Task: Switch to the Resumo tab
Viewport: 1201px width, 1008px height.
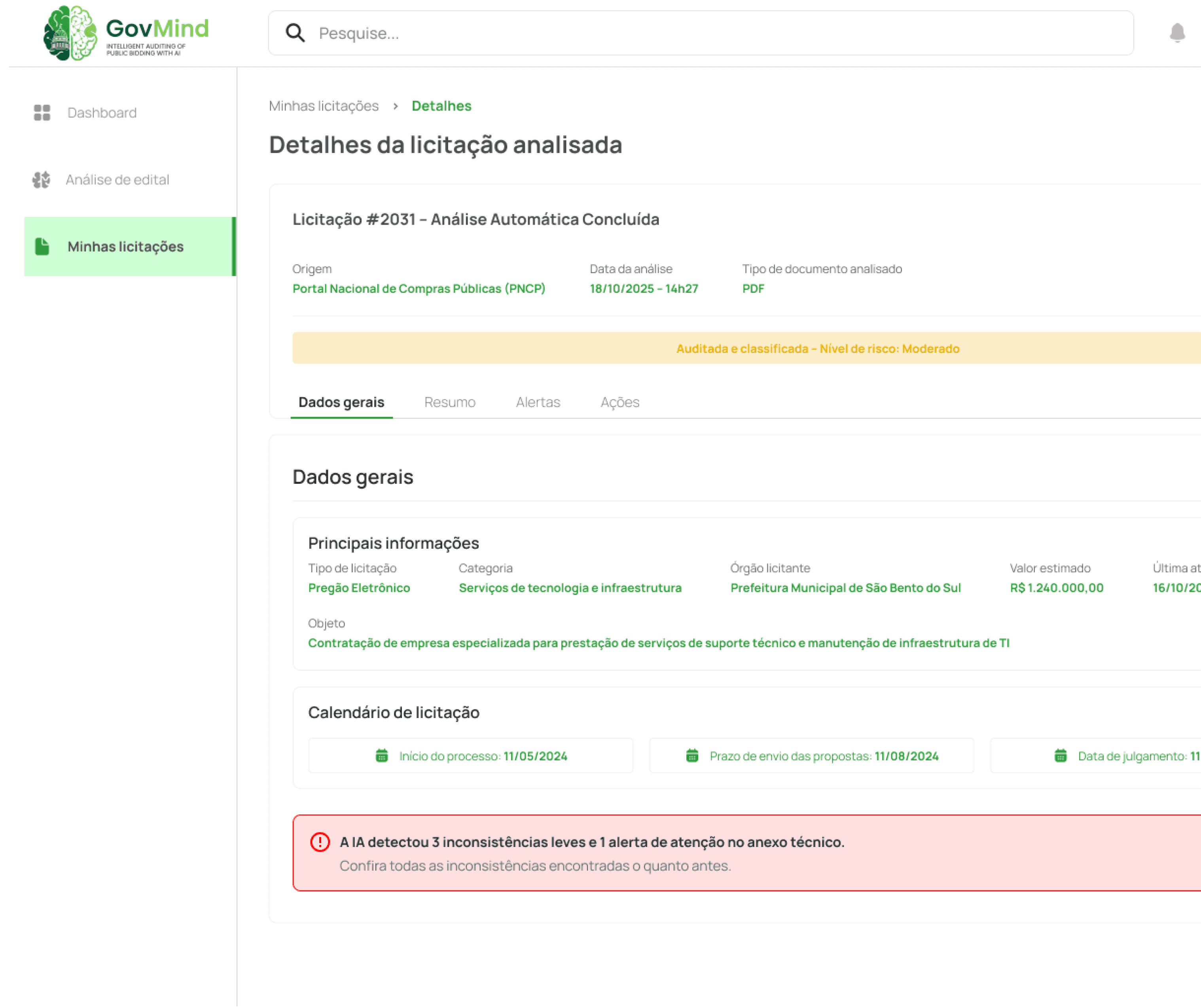Action: (449, 402)
